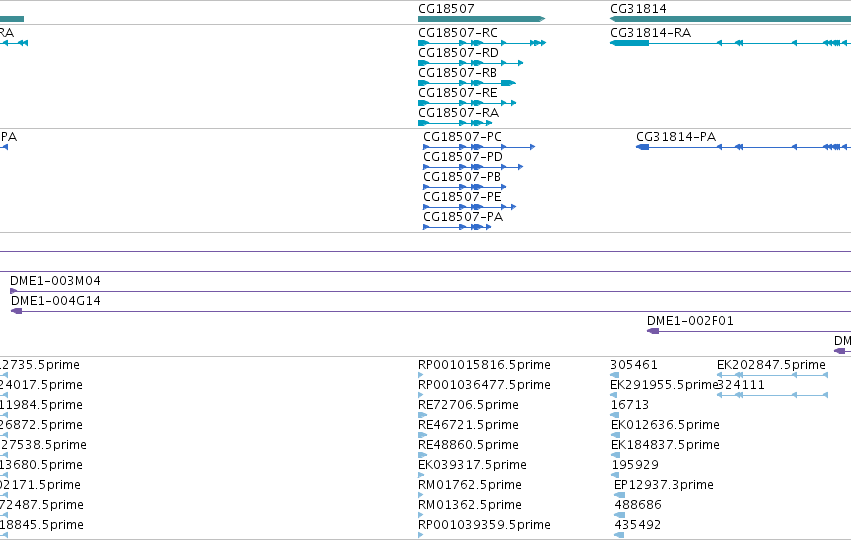Select the arrow glyph under 488686
851x540 pixels.
[x=619, y=515]
